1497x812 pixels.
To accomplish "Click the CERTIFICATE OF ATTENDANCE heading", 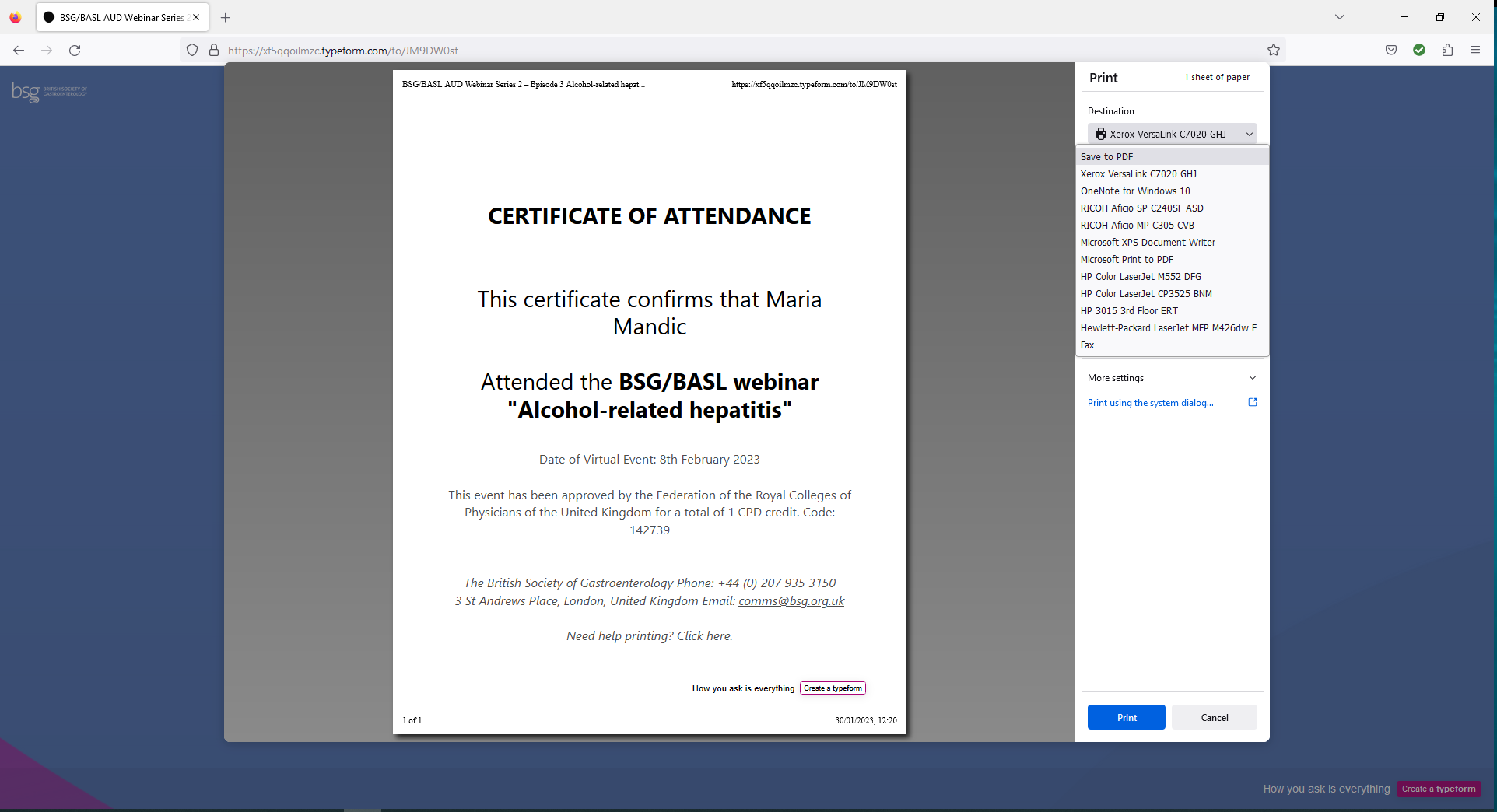I will [650, 215].
